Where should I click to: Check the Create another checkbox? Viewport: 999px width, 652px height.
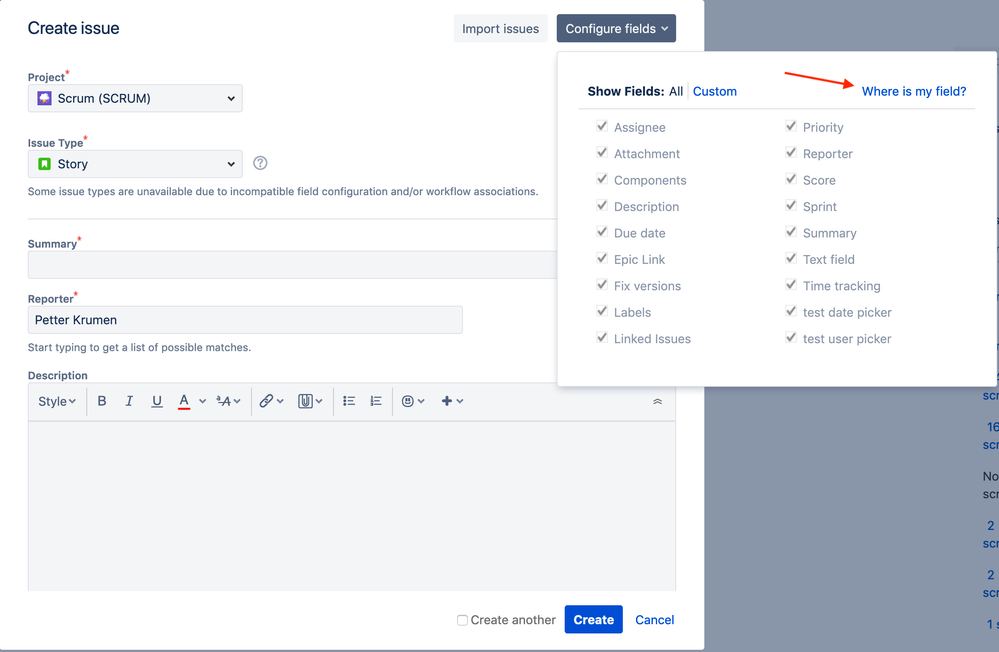tap(463, 620)
